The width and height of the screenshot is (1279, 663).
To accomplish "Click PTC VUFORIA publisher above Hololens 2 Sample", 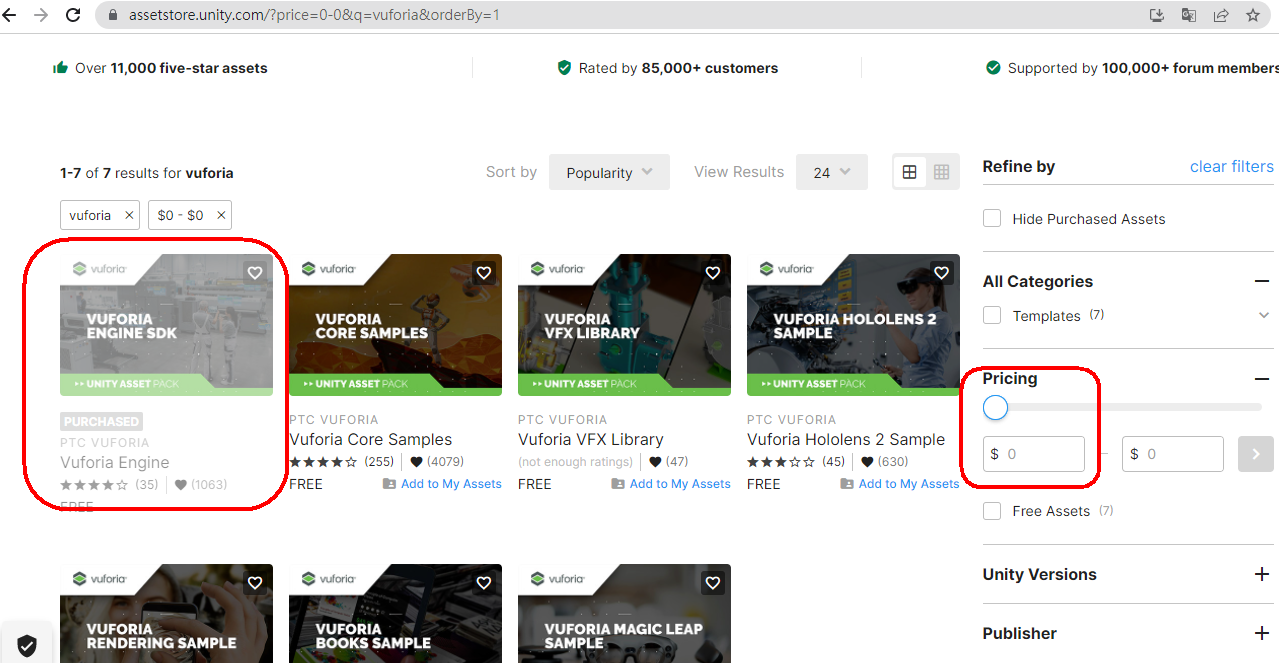I will 791,419.
